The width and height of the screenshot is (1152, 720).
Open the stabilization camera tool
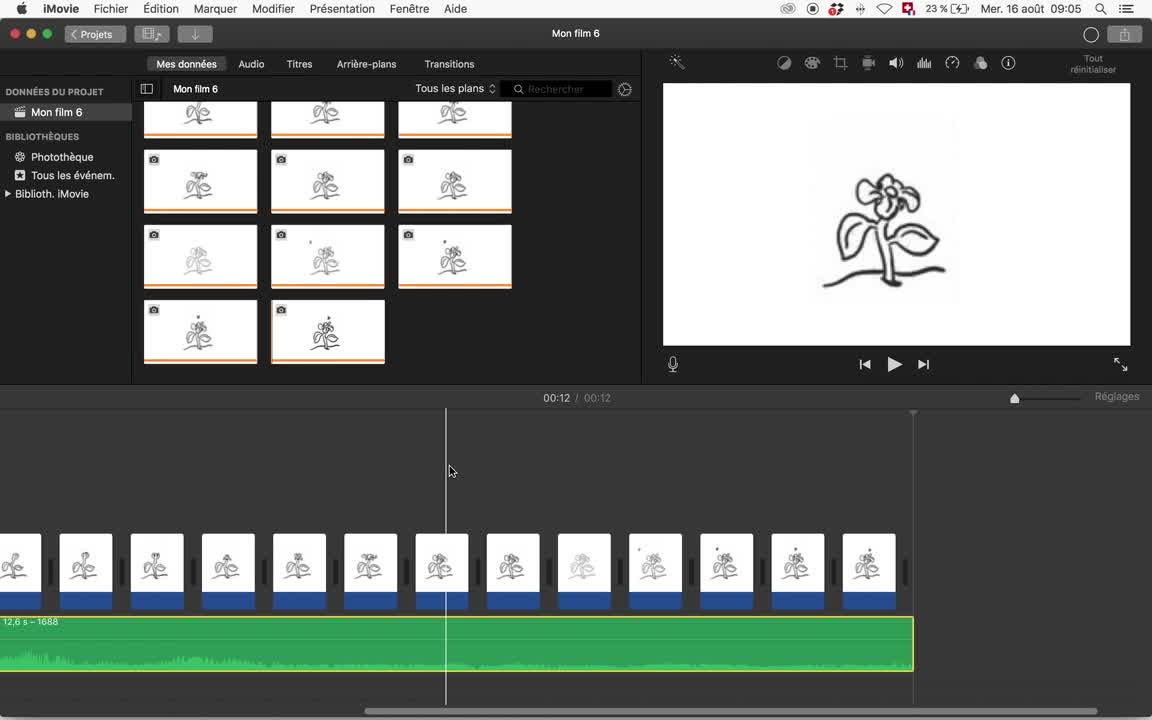868,63
